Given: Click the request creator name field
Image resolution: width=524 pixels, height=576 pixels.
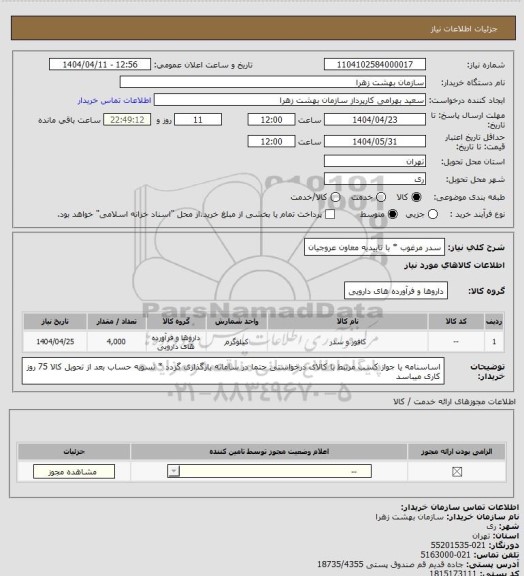Looking at the screenshot, I should click(290, 100).
